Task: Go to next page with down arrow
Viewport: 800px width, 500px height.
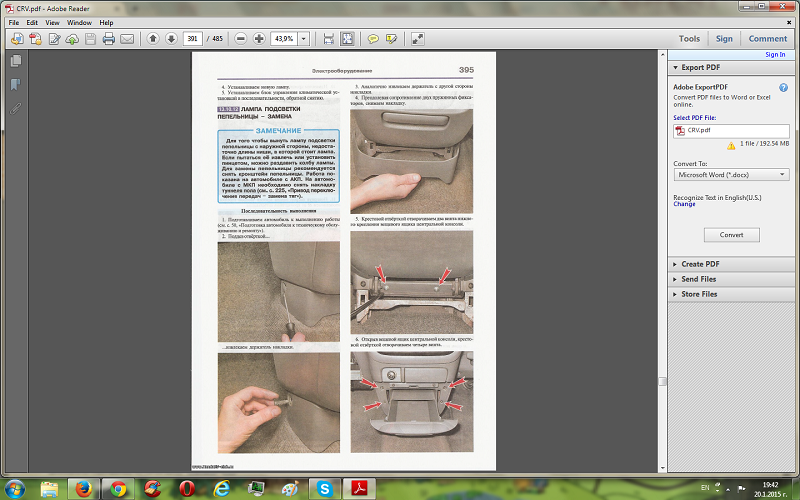Action: tap(171, 39)
